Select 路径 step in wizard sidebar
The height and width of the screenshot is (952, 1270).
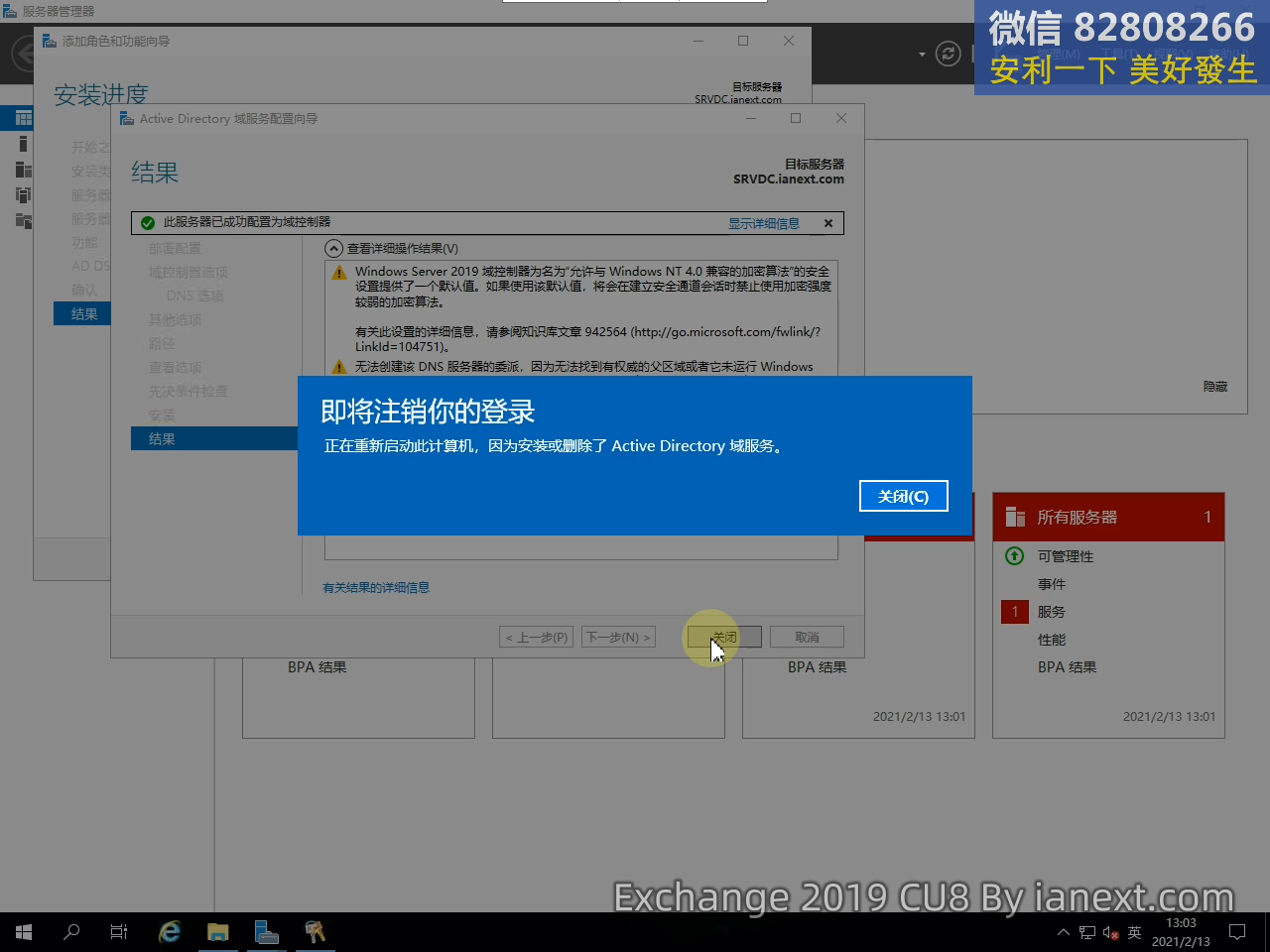tap(162, 343)
